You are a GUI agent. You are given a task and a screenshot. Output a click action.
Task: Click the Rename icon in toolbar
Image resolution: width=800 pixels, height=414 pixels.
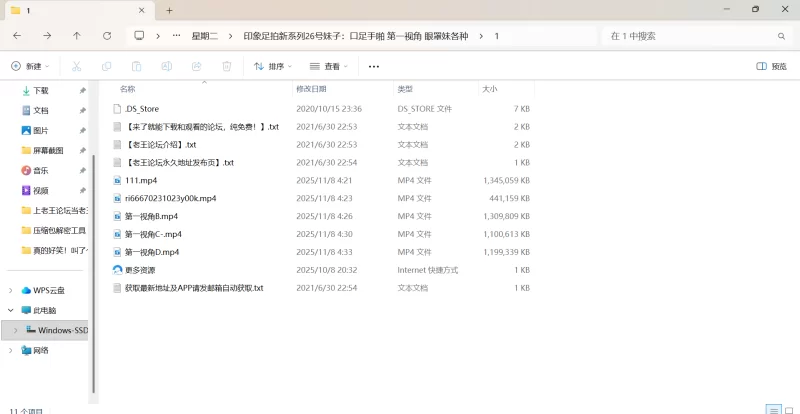pyautogui.click(x=166, y=66)
